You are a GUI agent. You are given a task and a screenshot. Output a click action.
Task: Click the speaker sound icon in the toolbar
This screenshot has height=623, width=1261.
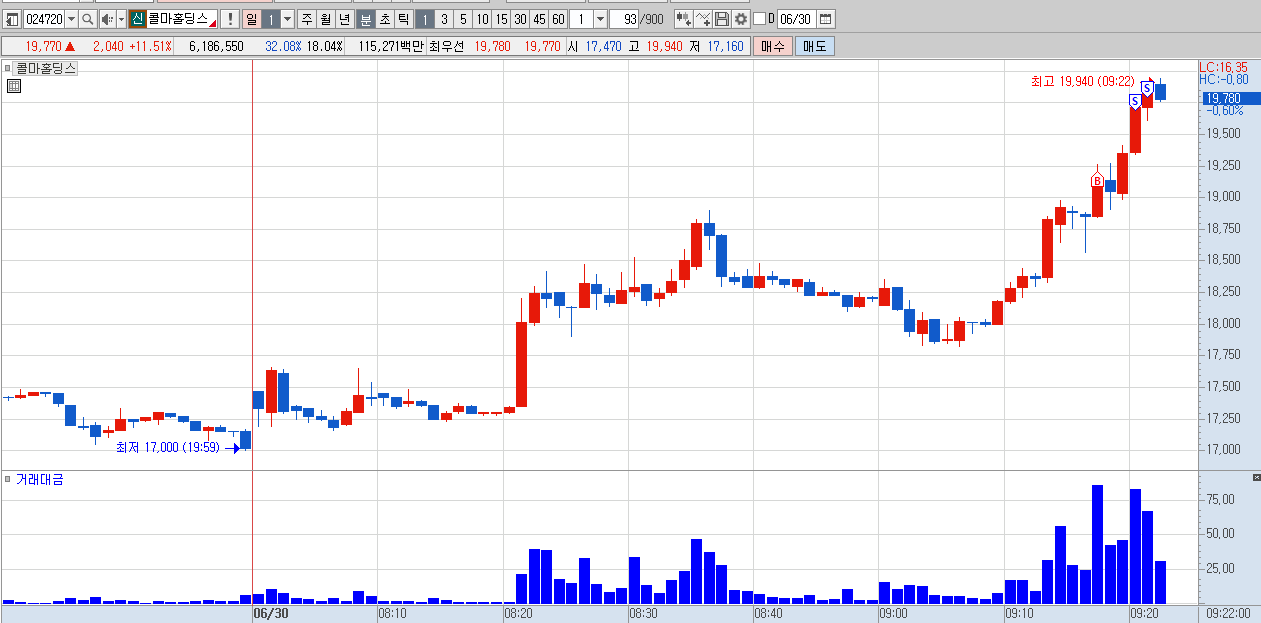[x=107, y=19]
